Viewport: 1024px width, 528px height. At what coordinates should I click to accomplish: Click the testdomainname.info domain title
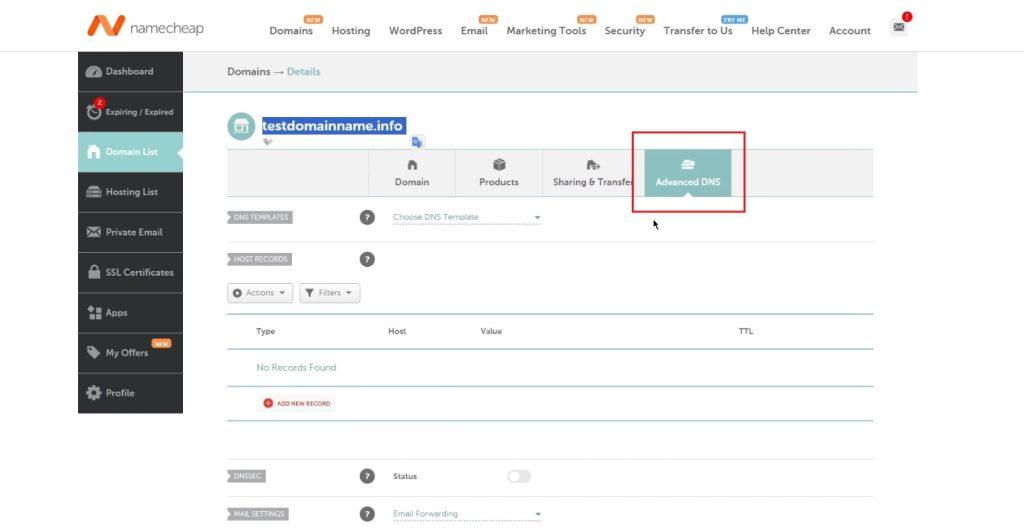click(x=333, y=125)
